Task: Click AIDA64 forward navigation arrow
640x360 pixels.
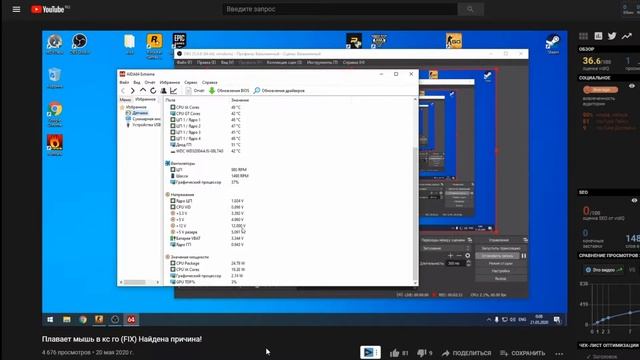Action: click(133, 91)
